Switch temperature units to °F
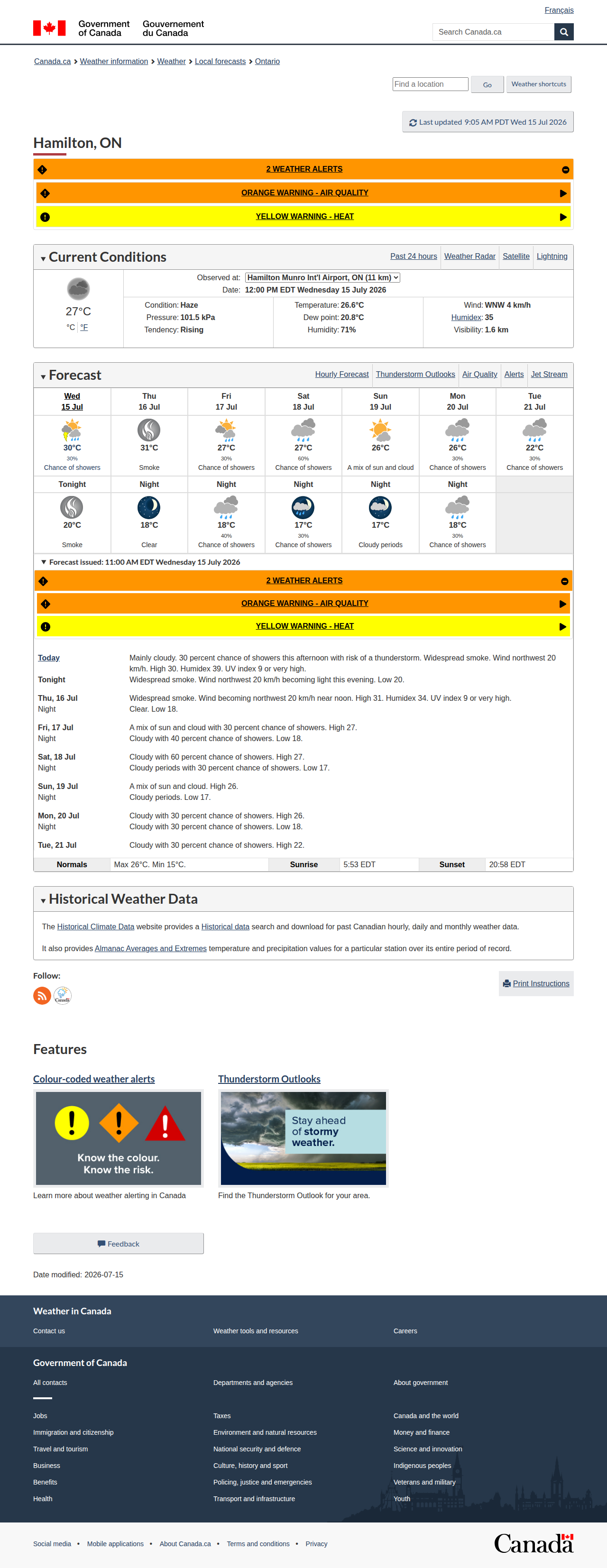Image resolution: width=607 pixels, height=1568 pixels. coord(84,328)
